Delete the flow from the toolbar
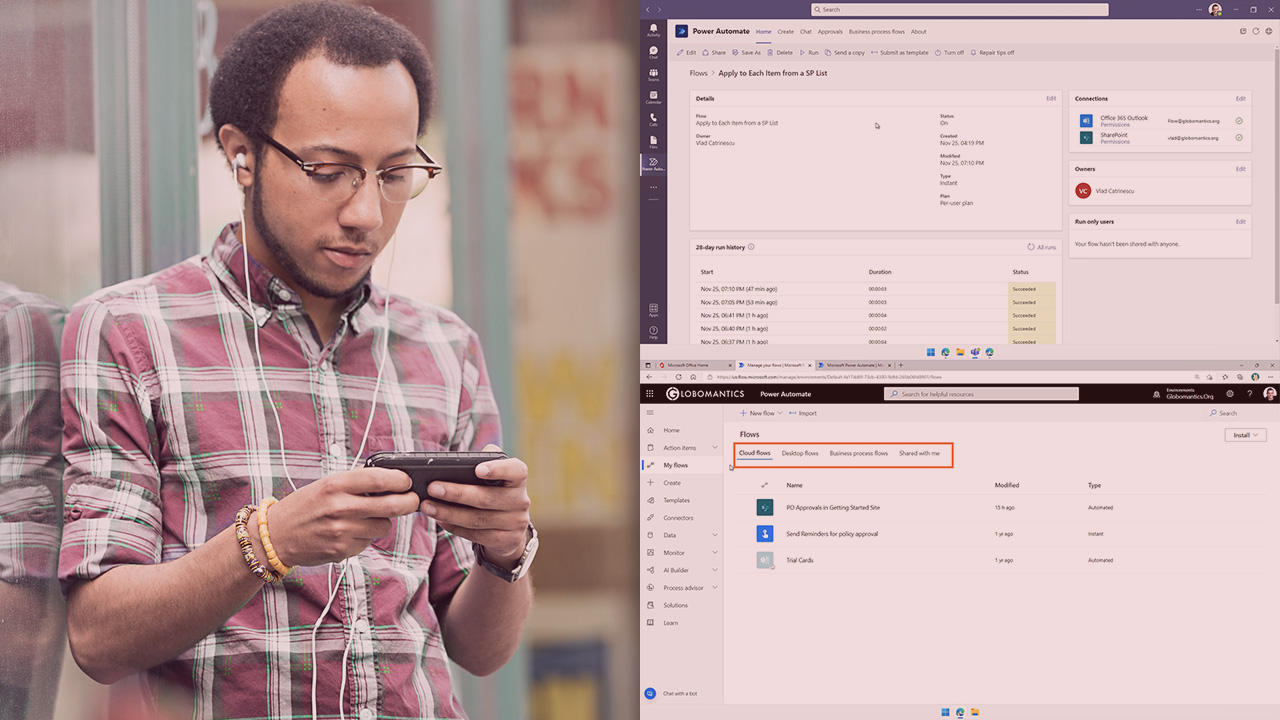The image size is (1280, 720). [x=780, y=53]
